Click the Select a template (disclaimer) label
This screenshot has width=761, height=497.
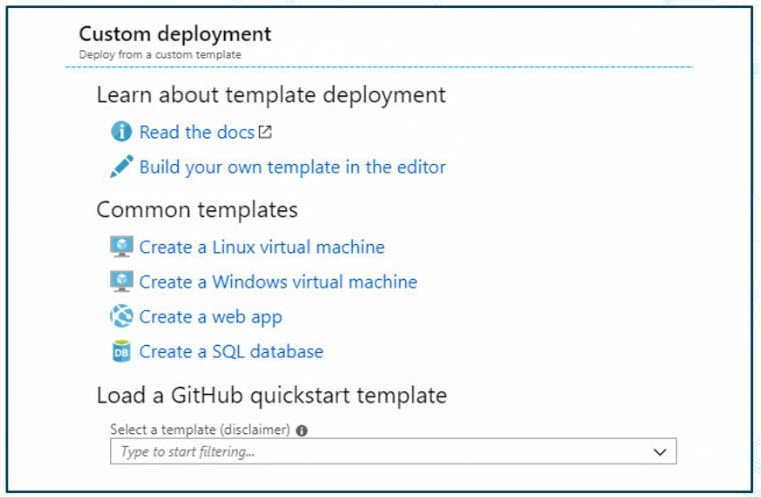(200, 430)
